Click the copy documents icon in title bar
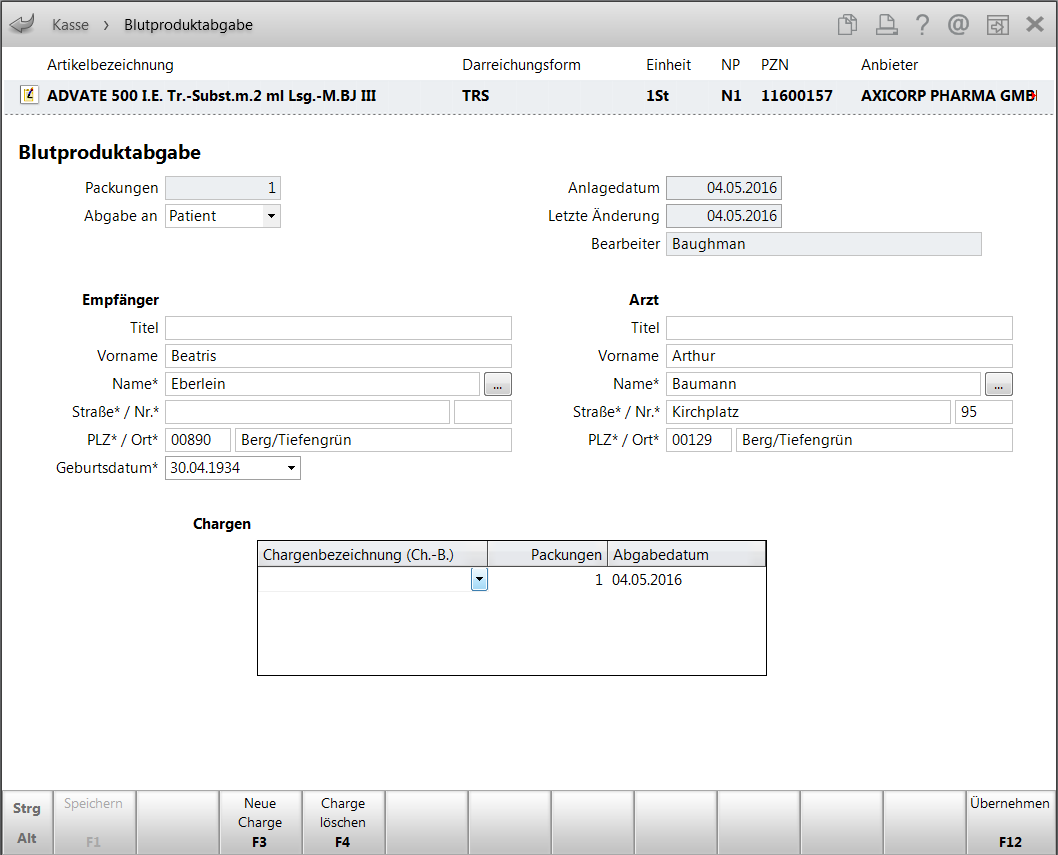This screenshot has height=855, width=1058. [848, 25]
